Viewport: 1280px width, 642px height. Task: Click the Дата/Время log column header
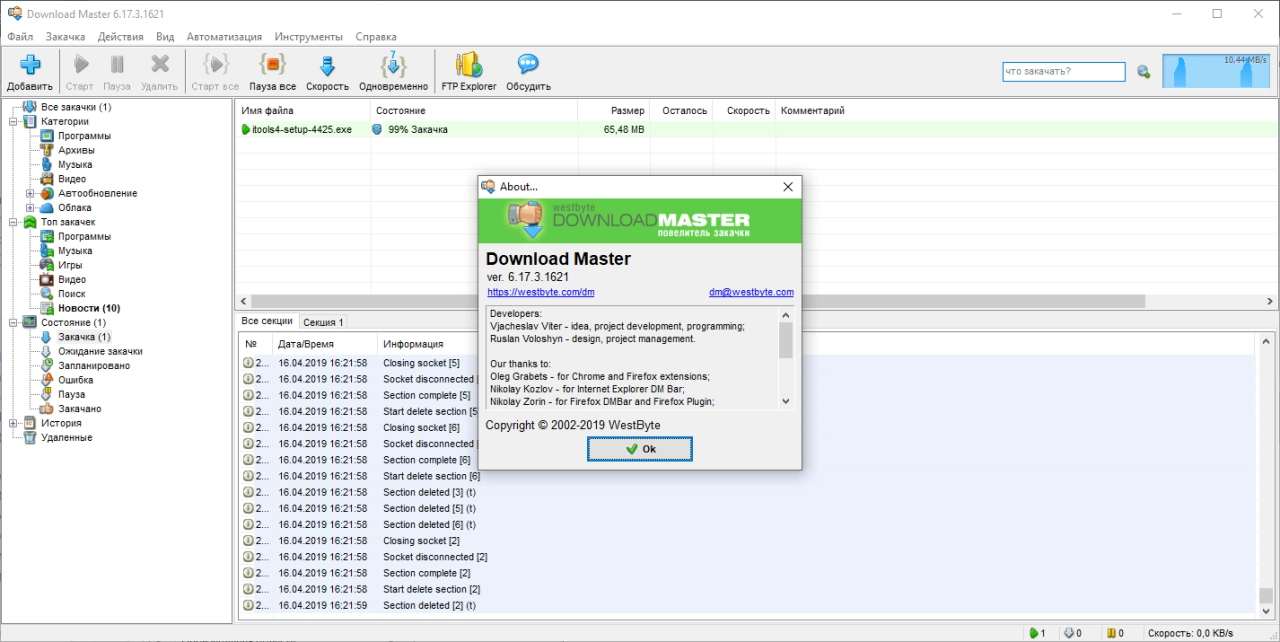324,344
